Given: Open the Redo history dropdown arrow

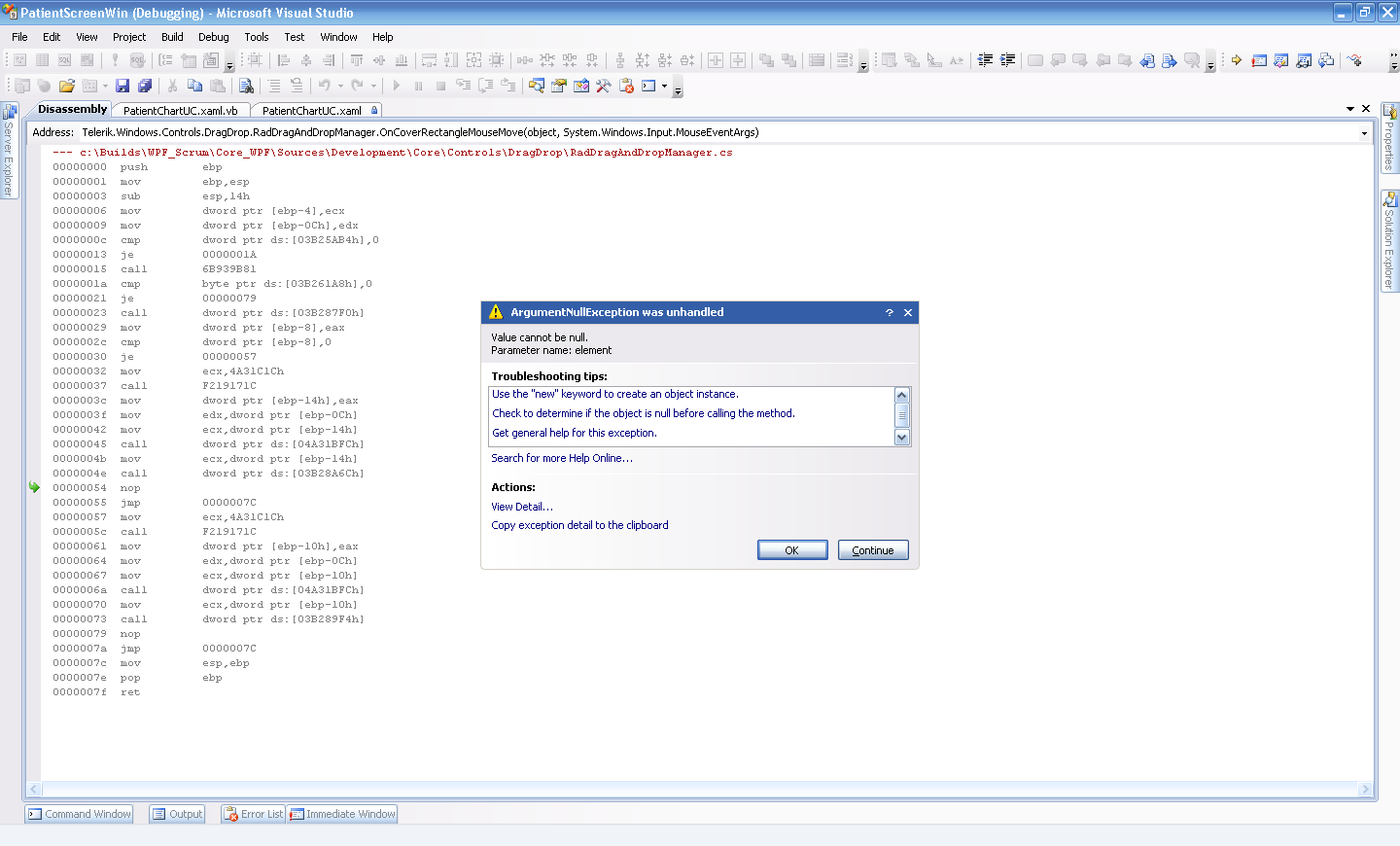Looking at the screenshot, I should click(373, 86).
